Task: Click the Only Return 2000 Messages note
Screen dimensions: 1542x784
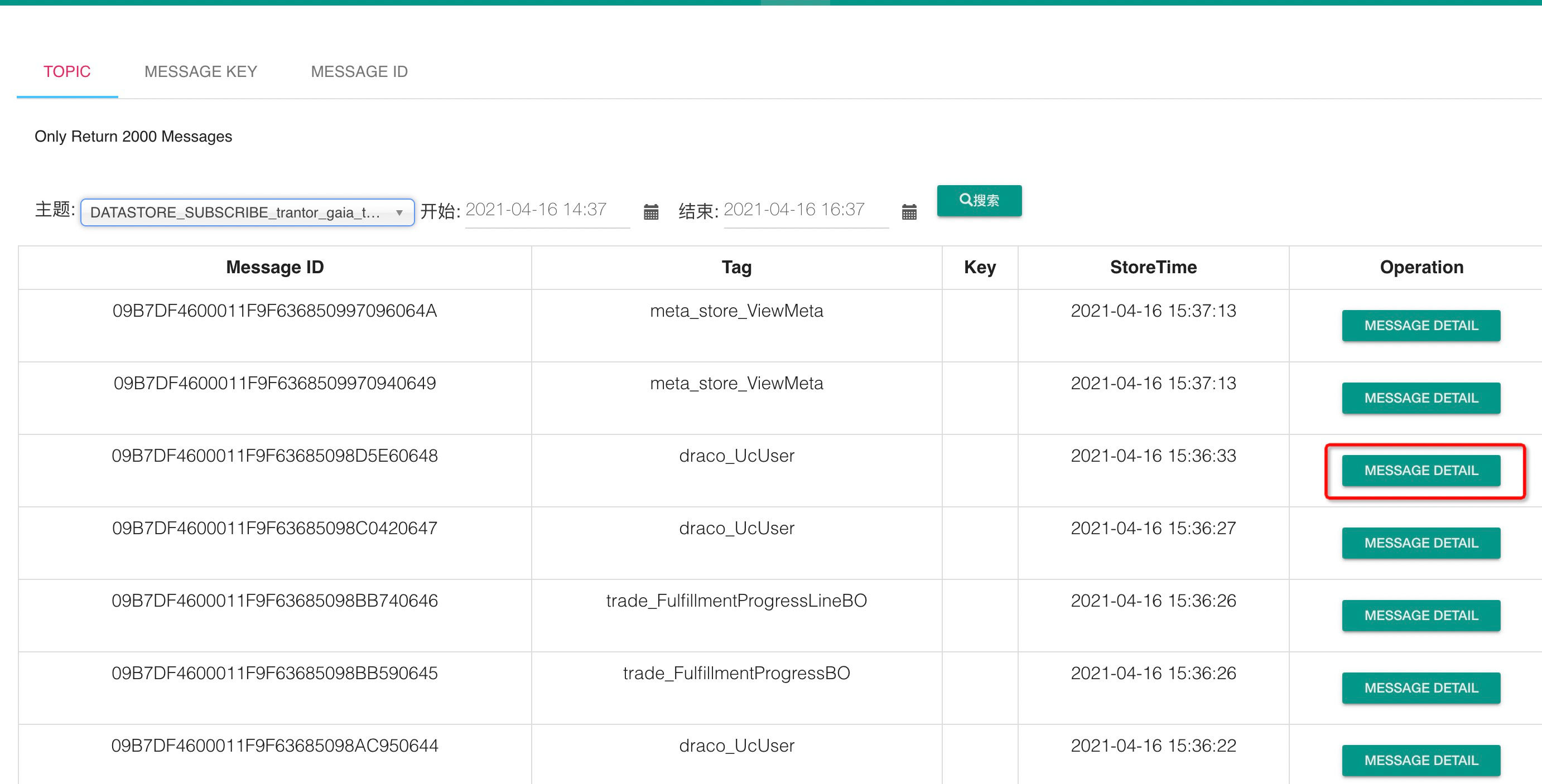Action: (133, 137)
